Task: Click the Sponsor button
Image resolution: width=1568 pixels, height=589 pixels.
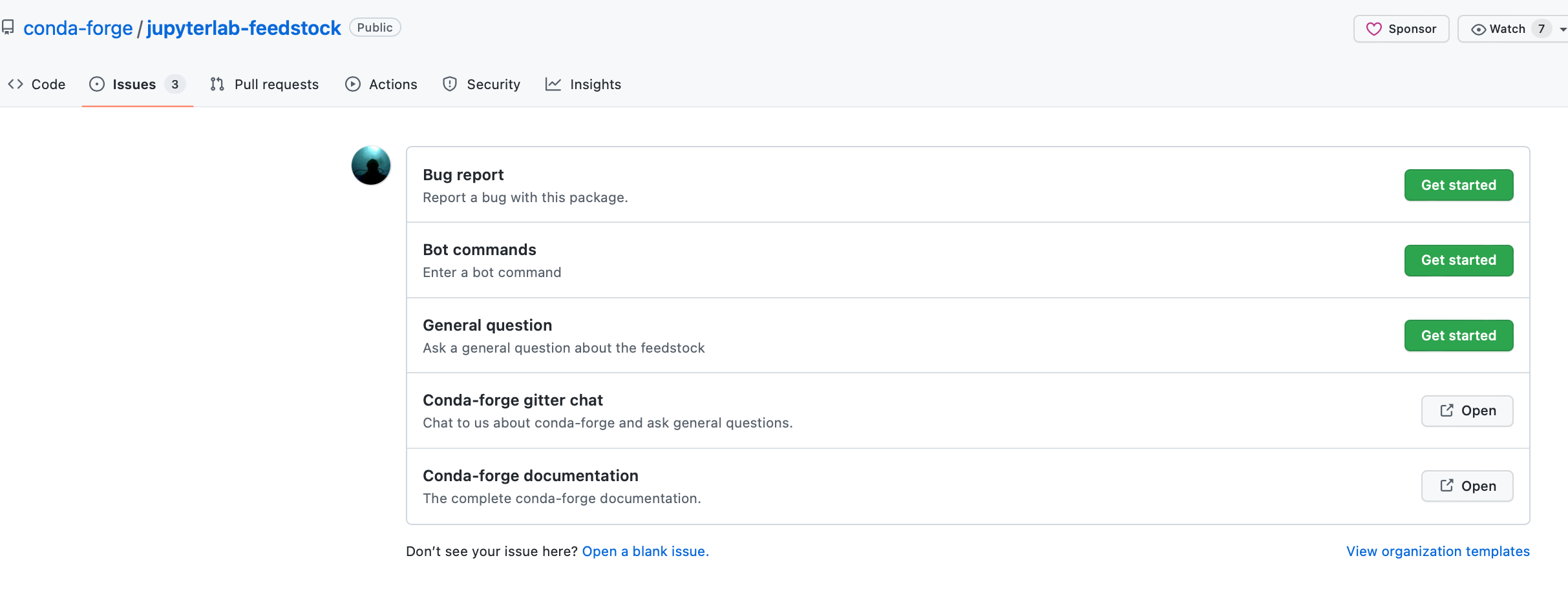Action: click(x=1401, y=29)
